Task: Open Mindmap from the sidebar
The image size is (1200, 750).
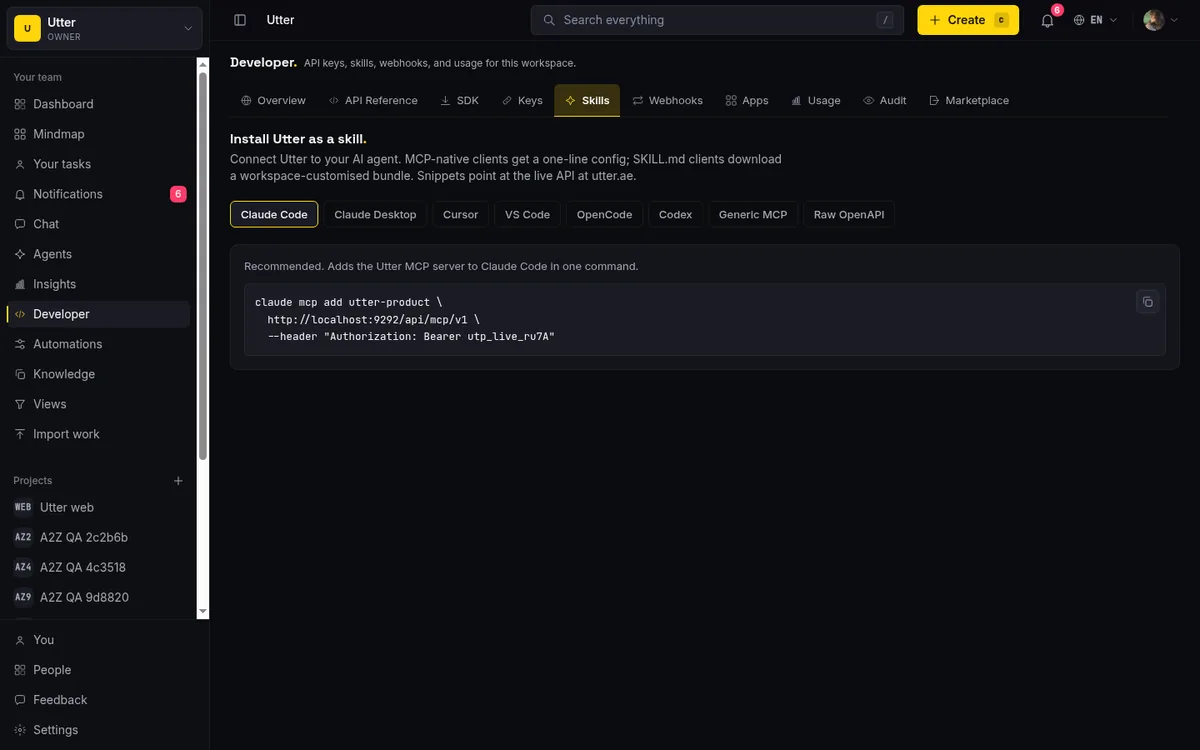Action: tap(97, 134)
